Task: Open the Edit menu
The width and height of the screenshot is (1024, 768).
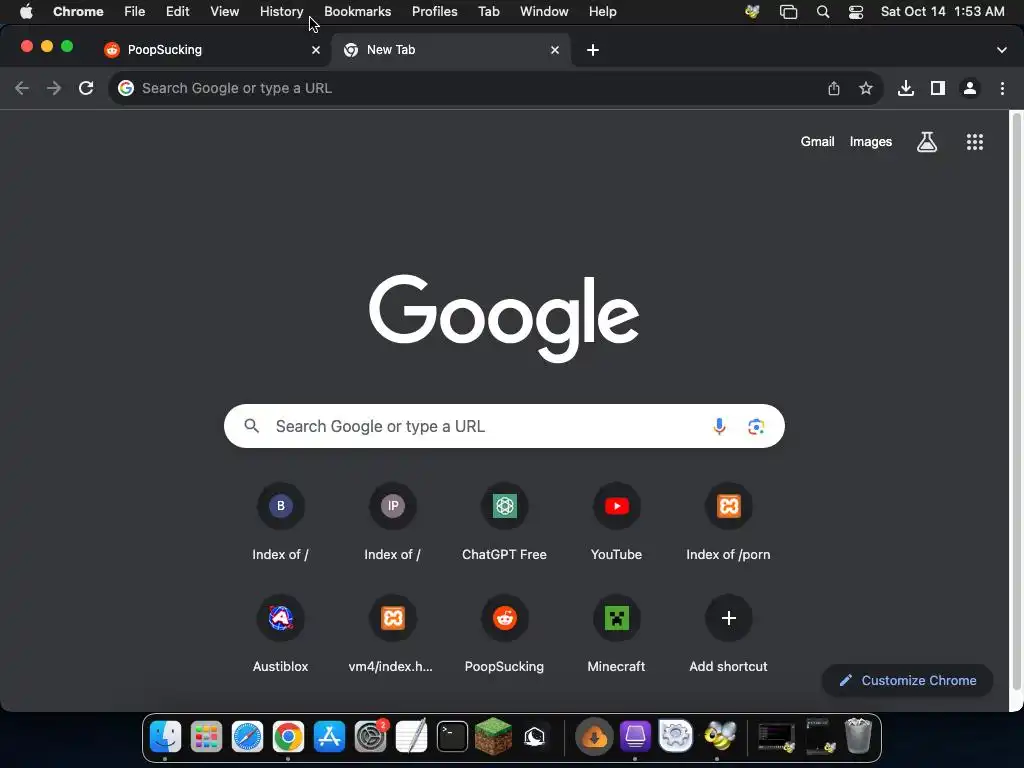Action: (177, 12)
